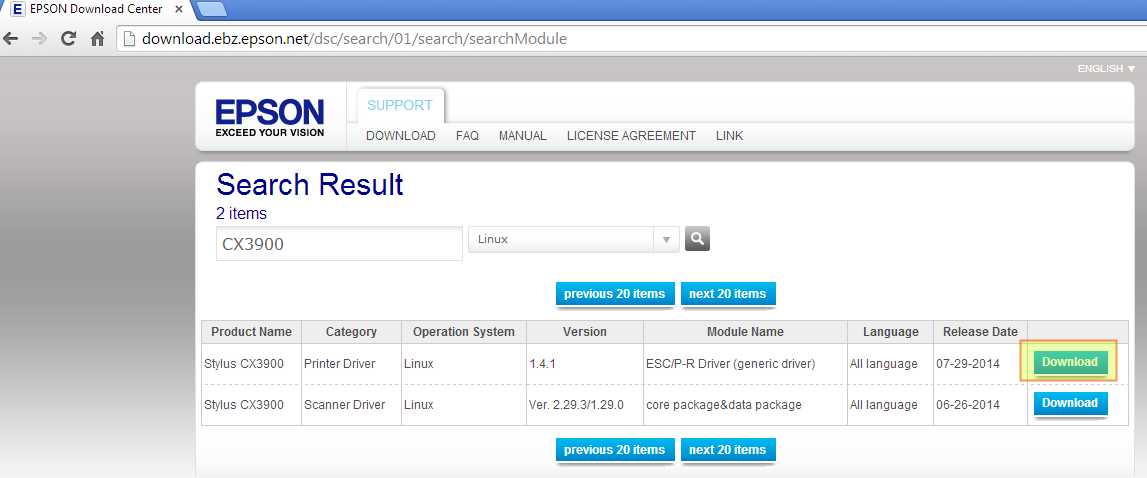Image resolution: width=1147 pixels, height=478 pixels.
Task: Open the MANUAL menu item
Action: (522, 136)
